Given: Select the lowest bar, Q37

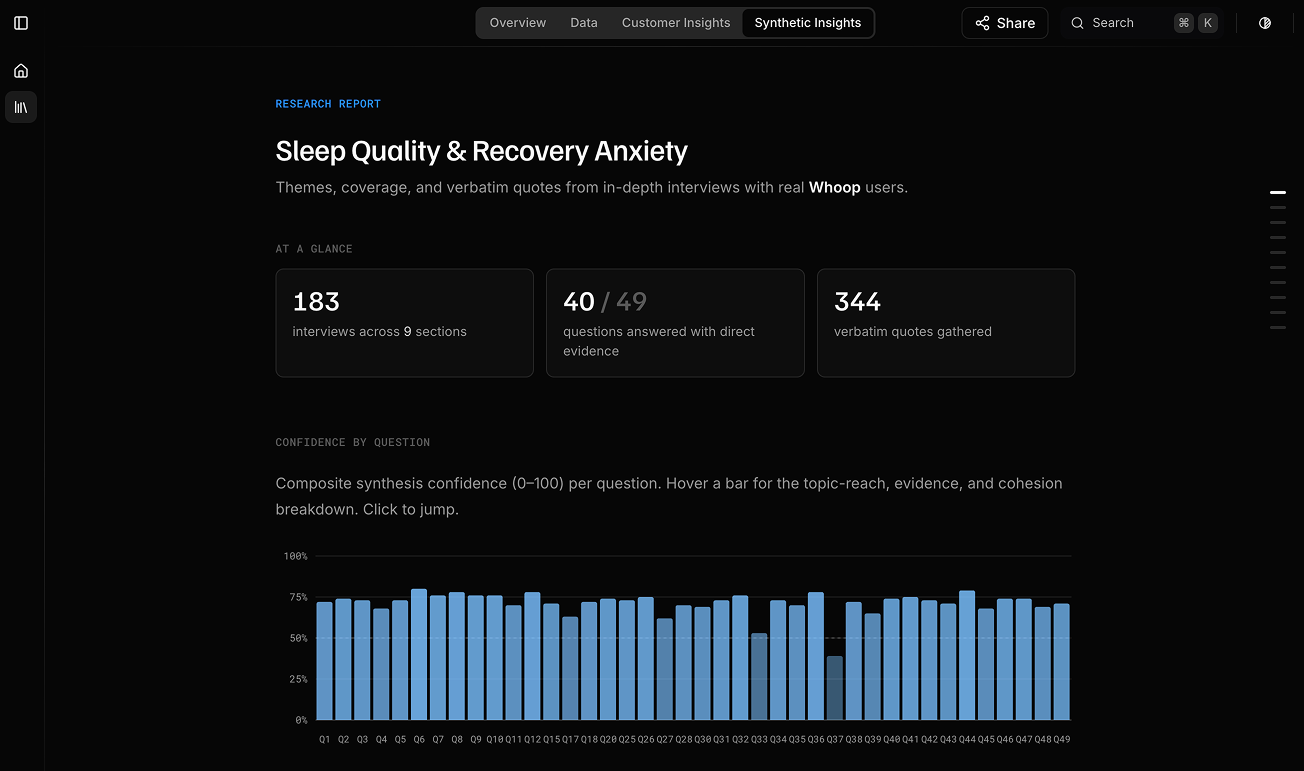Looking at the screenshot, I should 835,688.
